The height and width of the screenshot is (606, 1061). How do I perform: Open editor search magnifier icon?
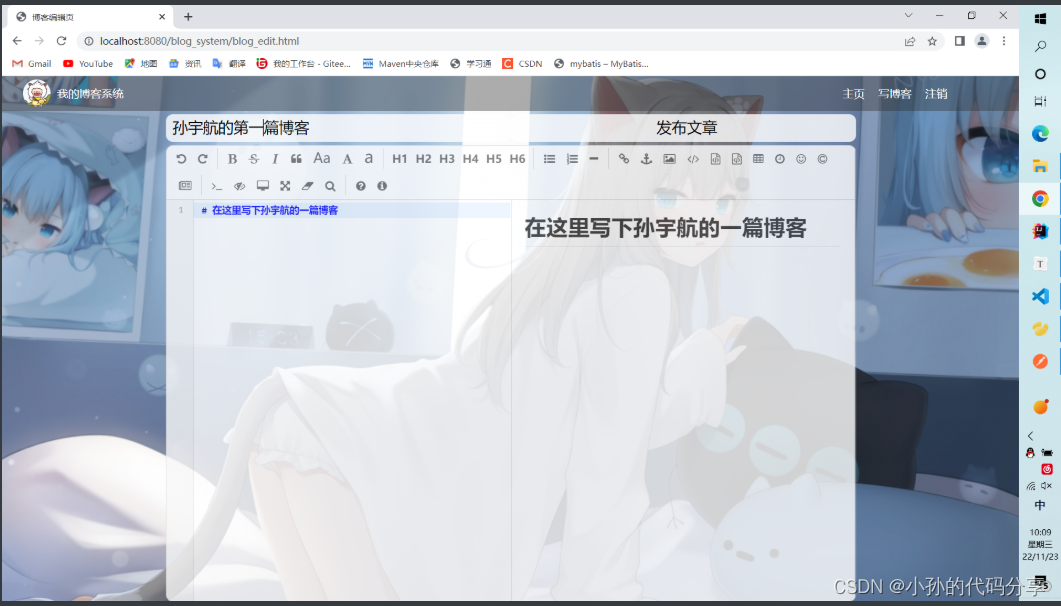click(330, 186)
